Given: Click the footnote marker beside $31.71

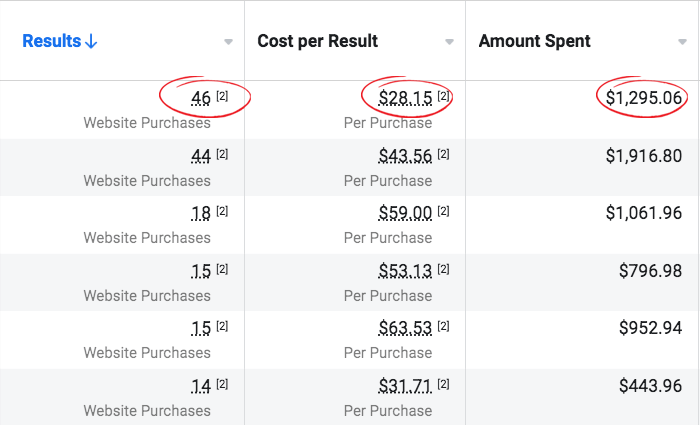Looking at the screenshot, I should 444,384.
